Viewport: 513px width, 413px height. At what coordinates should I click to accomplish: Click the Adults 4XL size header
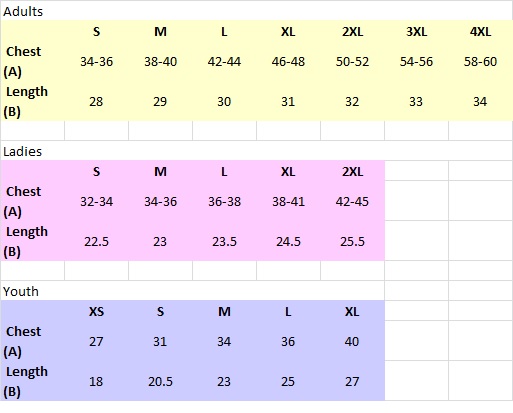480,32
